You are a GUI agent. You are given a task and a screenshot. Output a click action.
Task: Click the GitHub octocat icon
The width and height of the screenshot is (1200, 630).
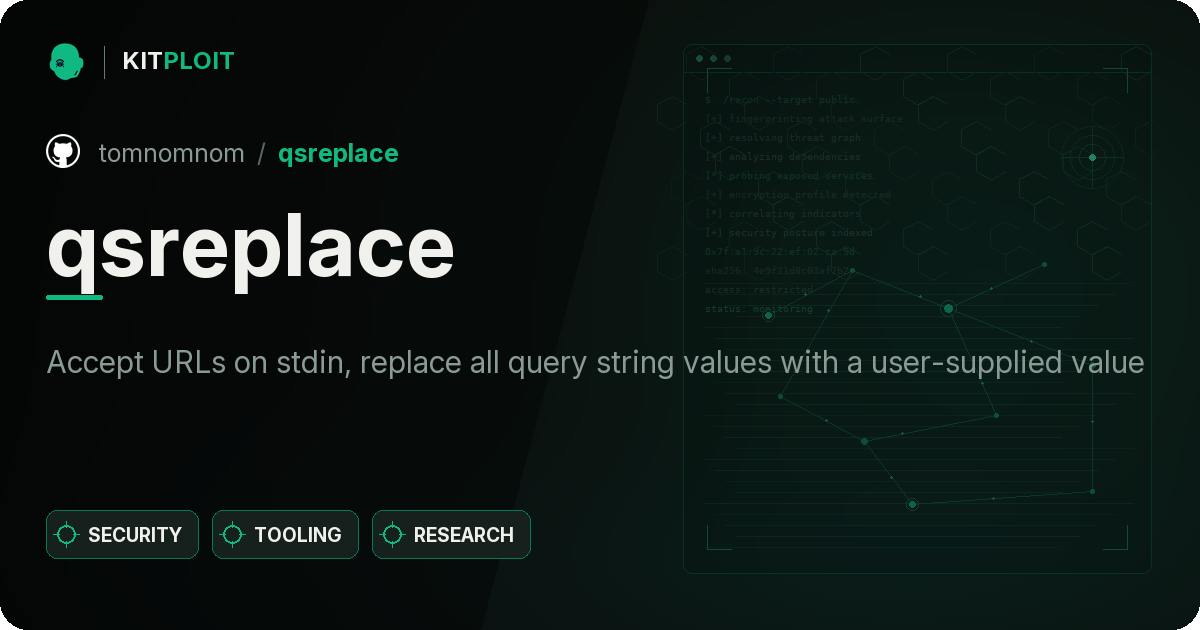pos(63,152)
